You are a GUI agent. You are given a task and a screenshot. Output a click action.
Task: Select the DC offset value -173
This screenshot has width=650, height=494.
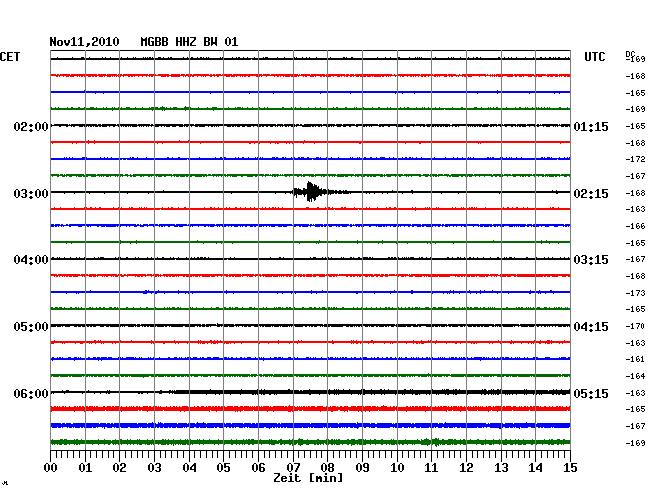point(635,293)
